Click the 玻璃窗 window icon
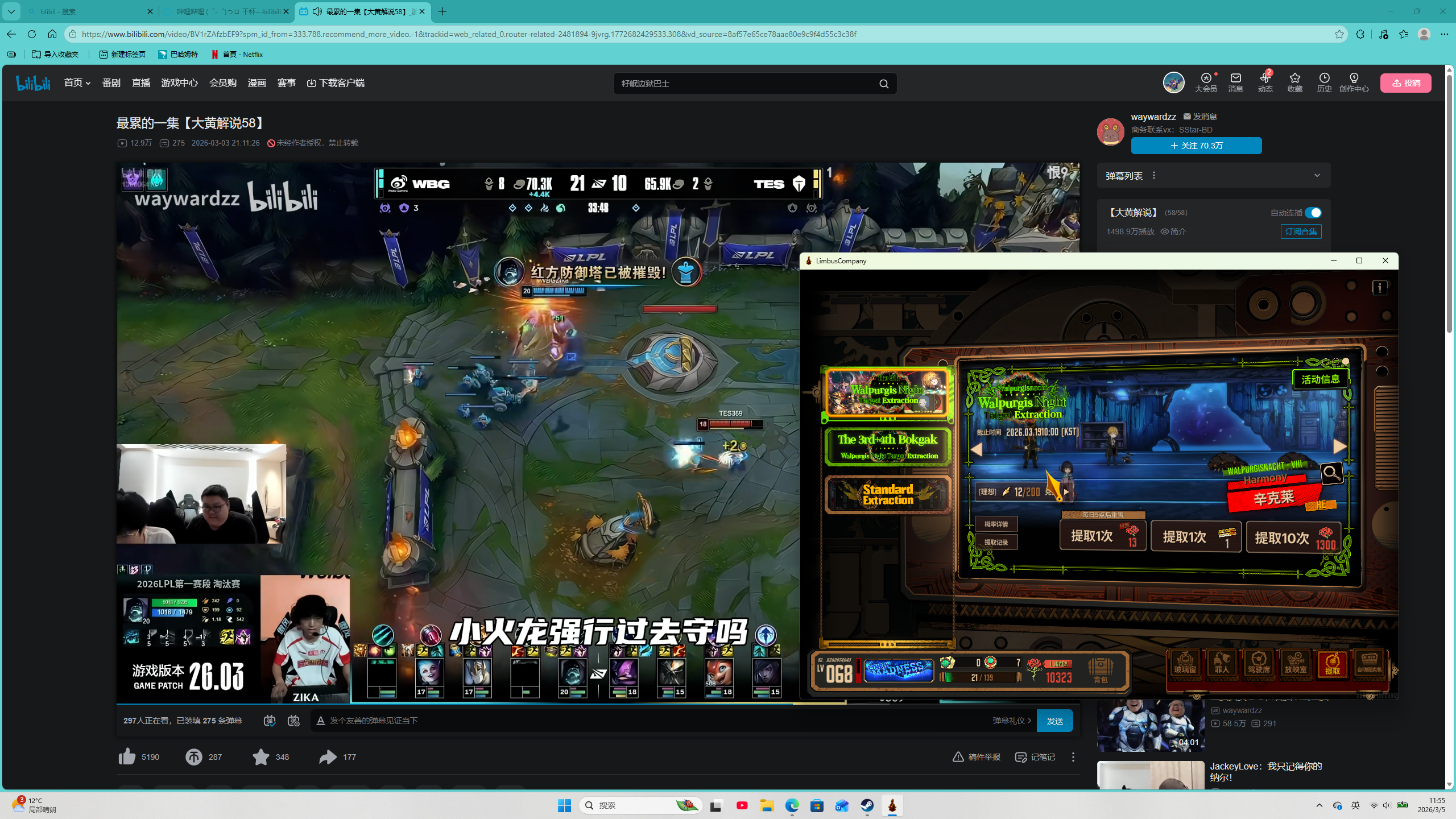The height and width of the screenshot is (819, 1456). click(1185, 663)
